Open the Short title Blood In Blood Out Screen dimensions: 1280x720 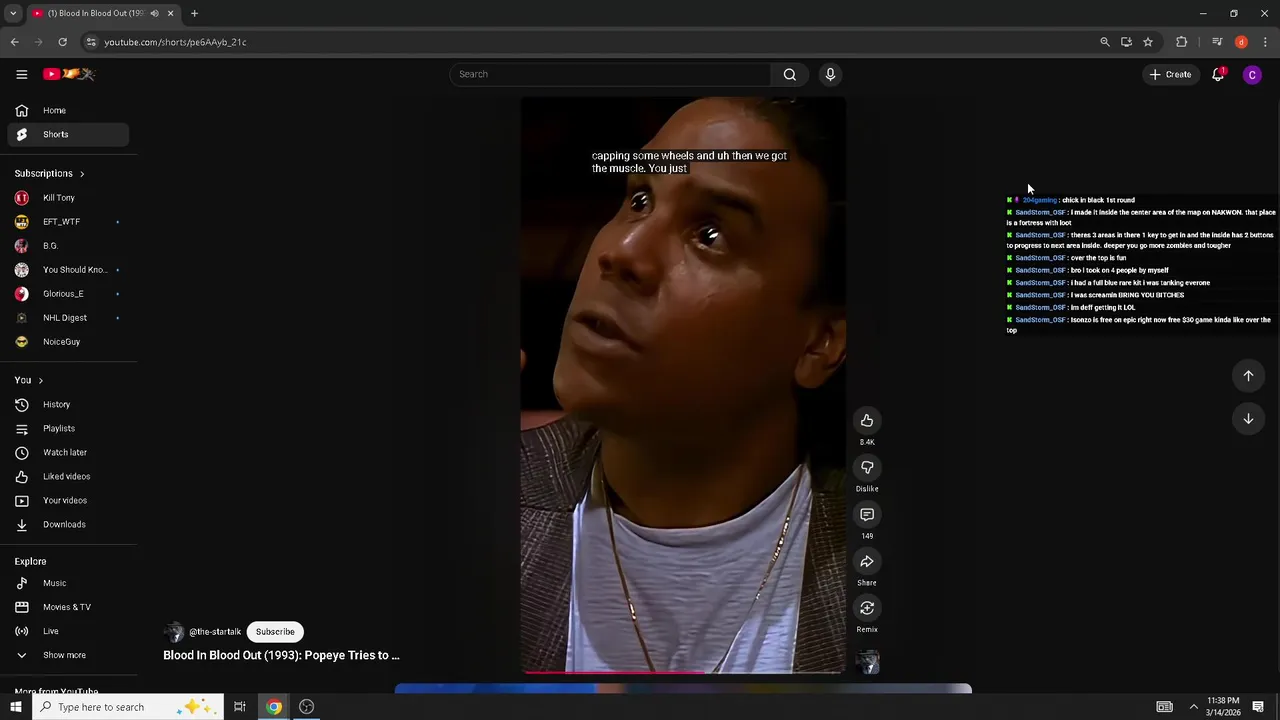tap(281, 656)
